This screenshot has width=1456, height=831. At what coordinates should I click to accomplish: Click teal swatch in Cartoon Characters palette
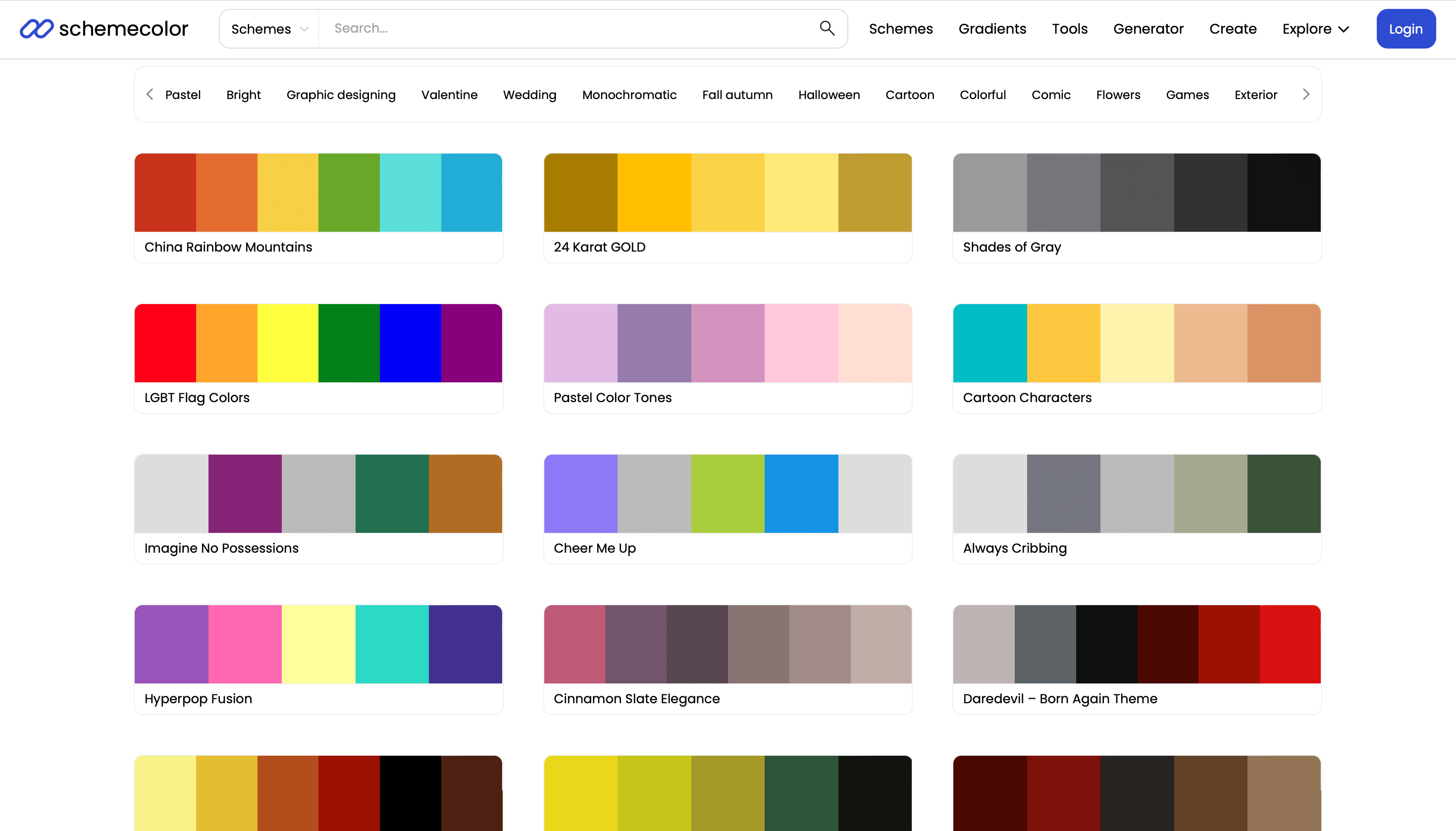point(989,343)
